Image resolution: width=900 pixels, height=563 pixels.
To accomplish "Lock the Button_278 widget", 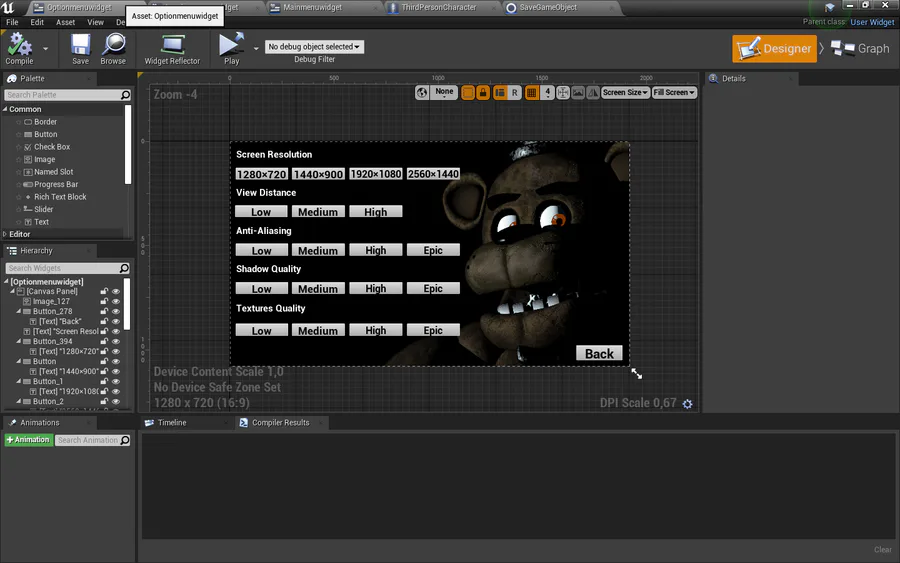I will click(x=104, y=311).
